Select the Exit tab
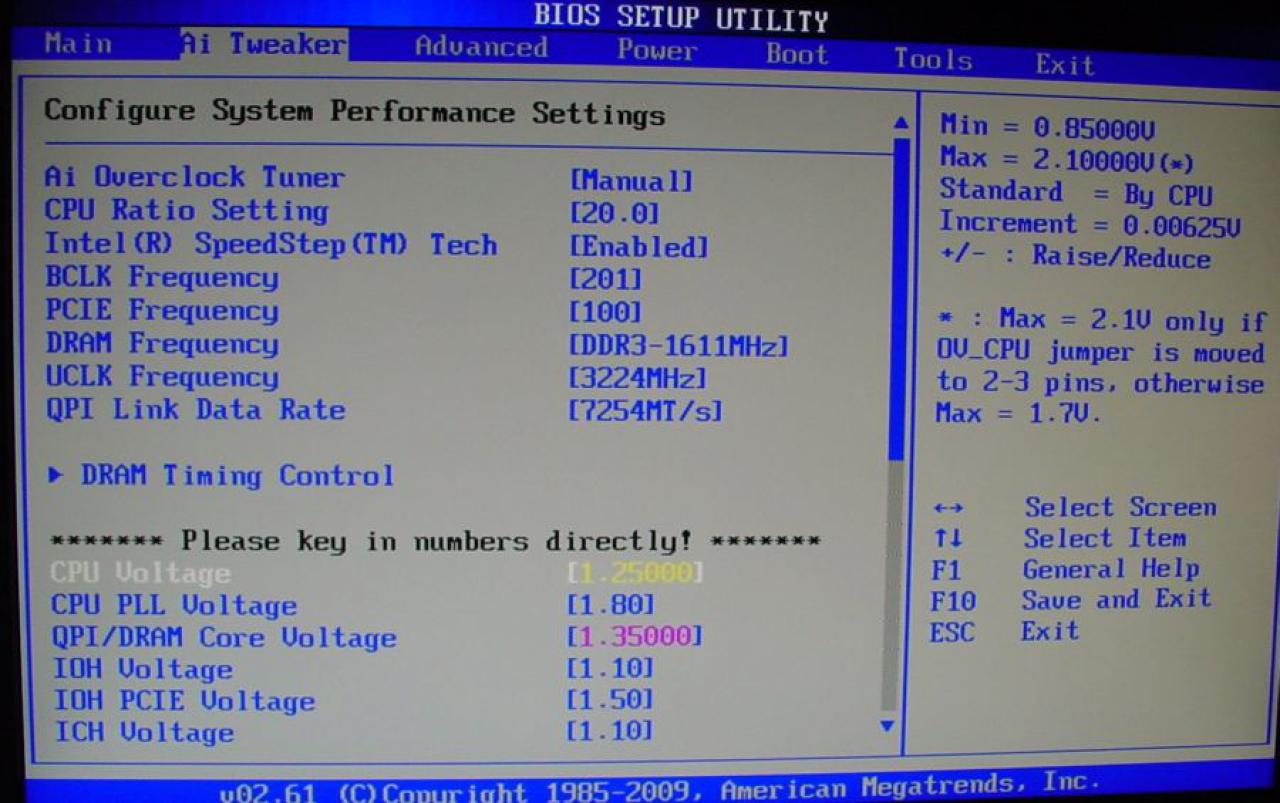The width and height of the screenshot is (1280, 803). tap(1064, 65)
